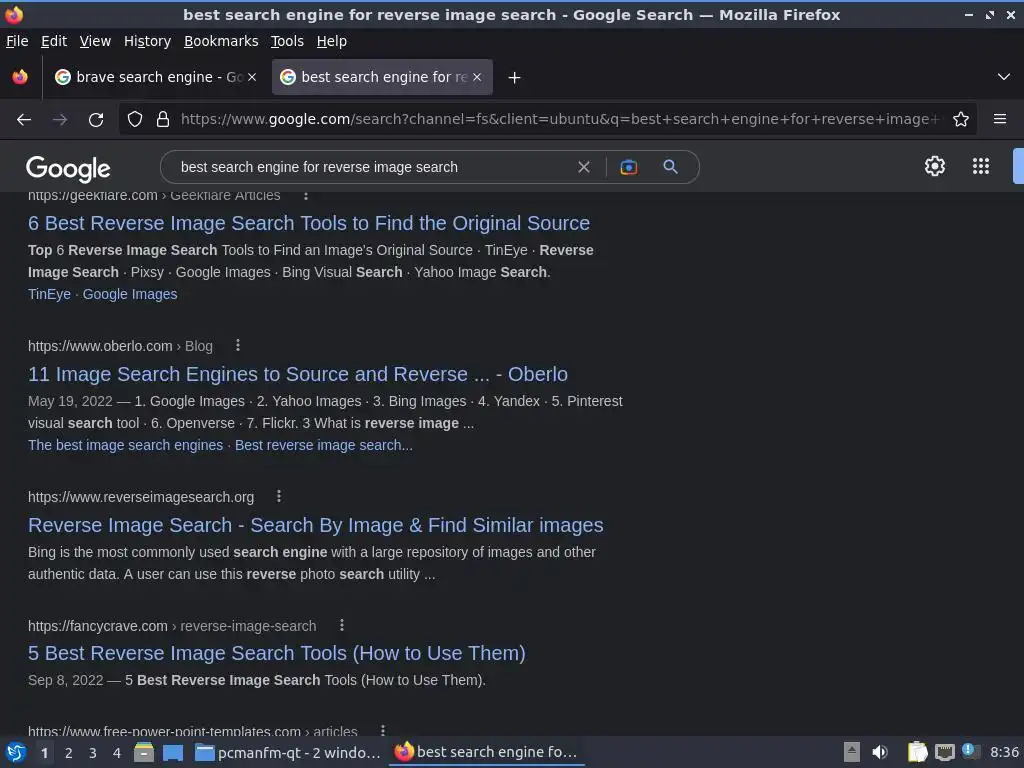
Task: Open the History menu
Action: [x=148, y=41]
